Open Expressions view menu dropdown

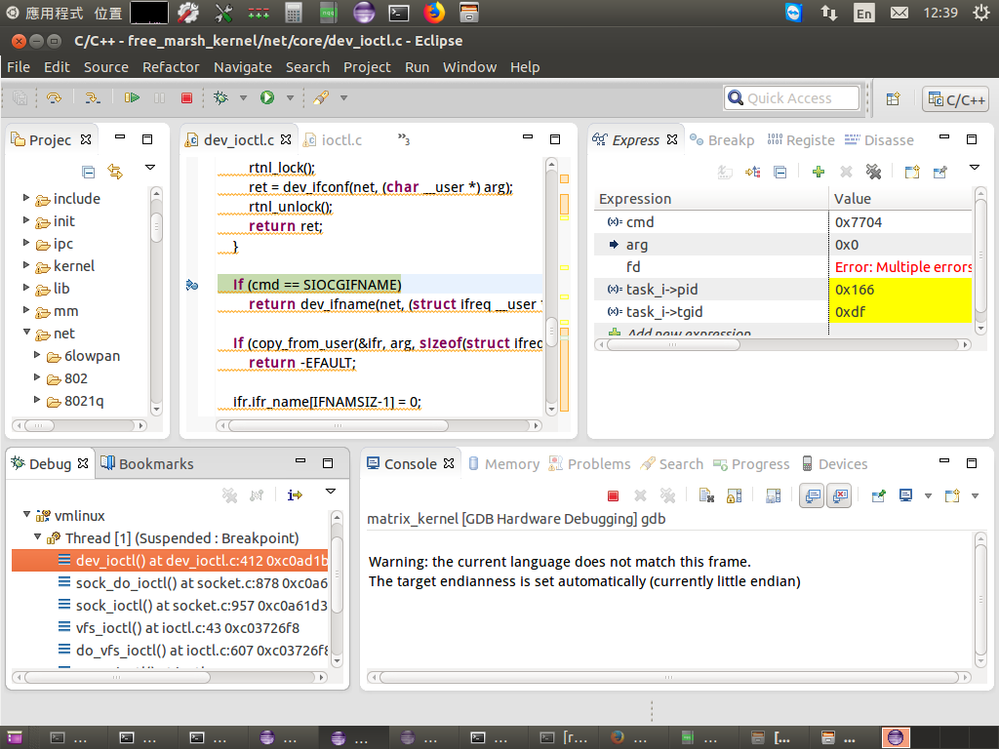click(974, 168)
